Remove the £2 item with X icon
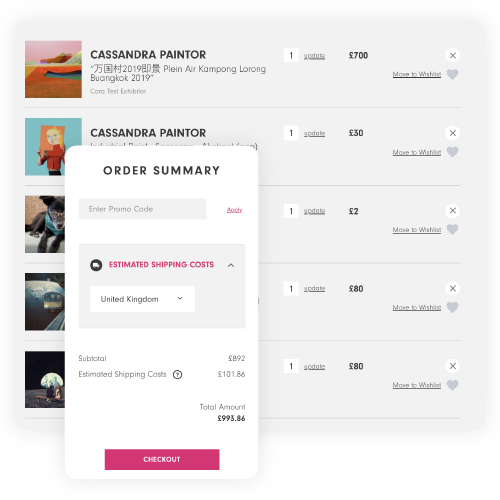The width and height of the screenshot is (500, 500). (x=452, y=211)
